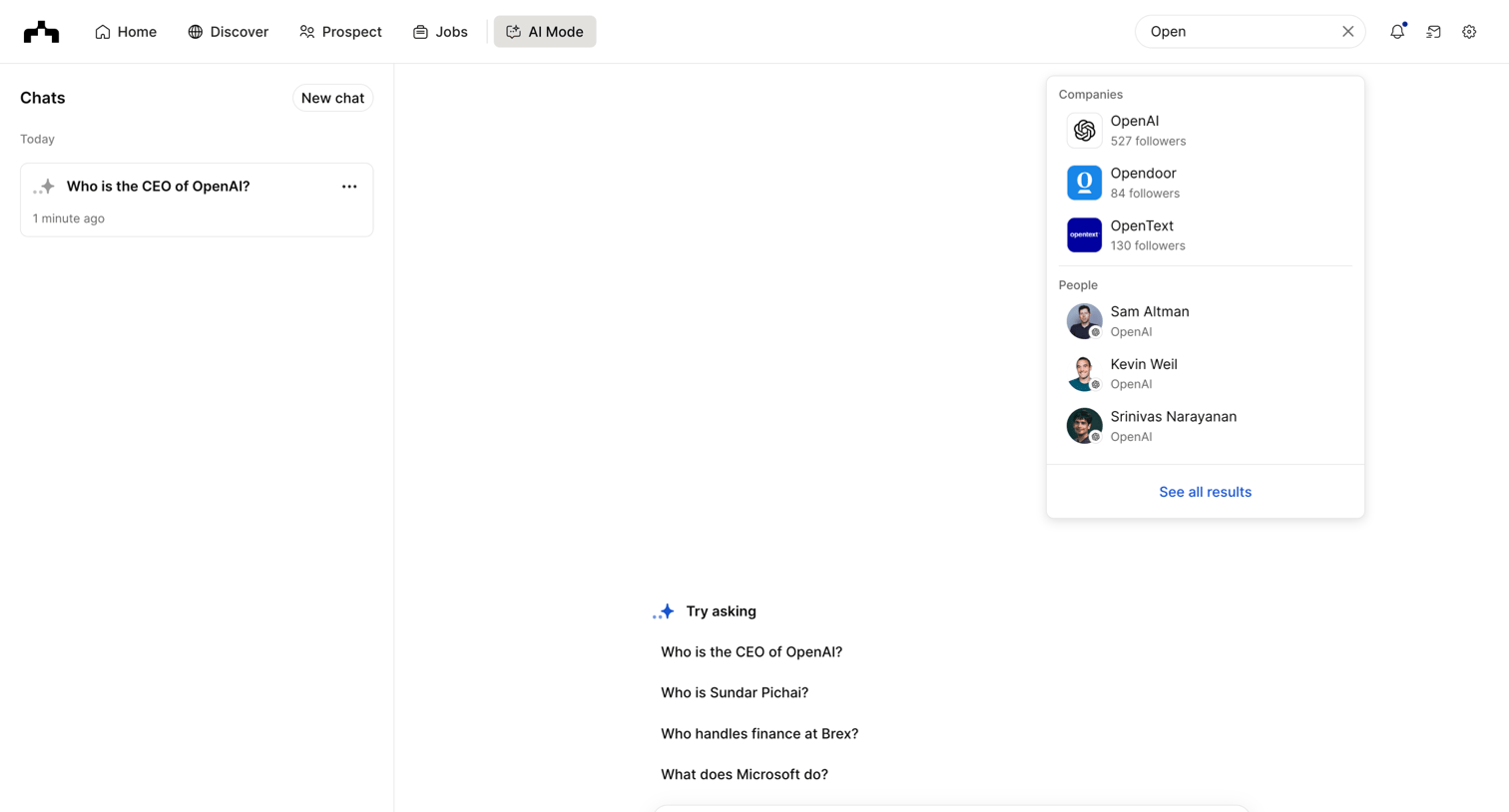Open the Jobs tab
This screenshot has width=1509, height=812.
pos(440,32)
